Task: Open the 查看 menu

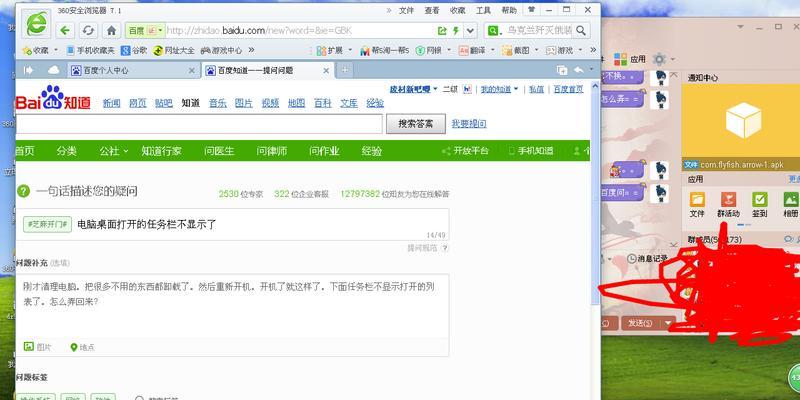Action: pyautogui.click(x=432, y=10)
